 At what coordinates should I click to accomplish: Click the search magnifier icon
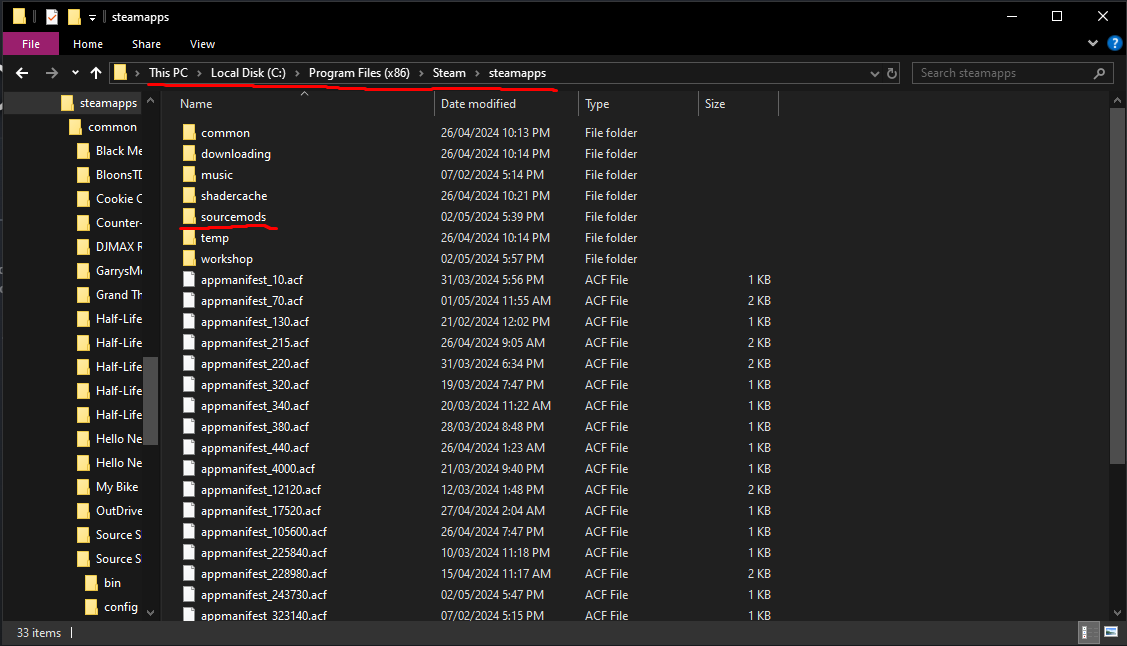click(x=1099, y=73)
